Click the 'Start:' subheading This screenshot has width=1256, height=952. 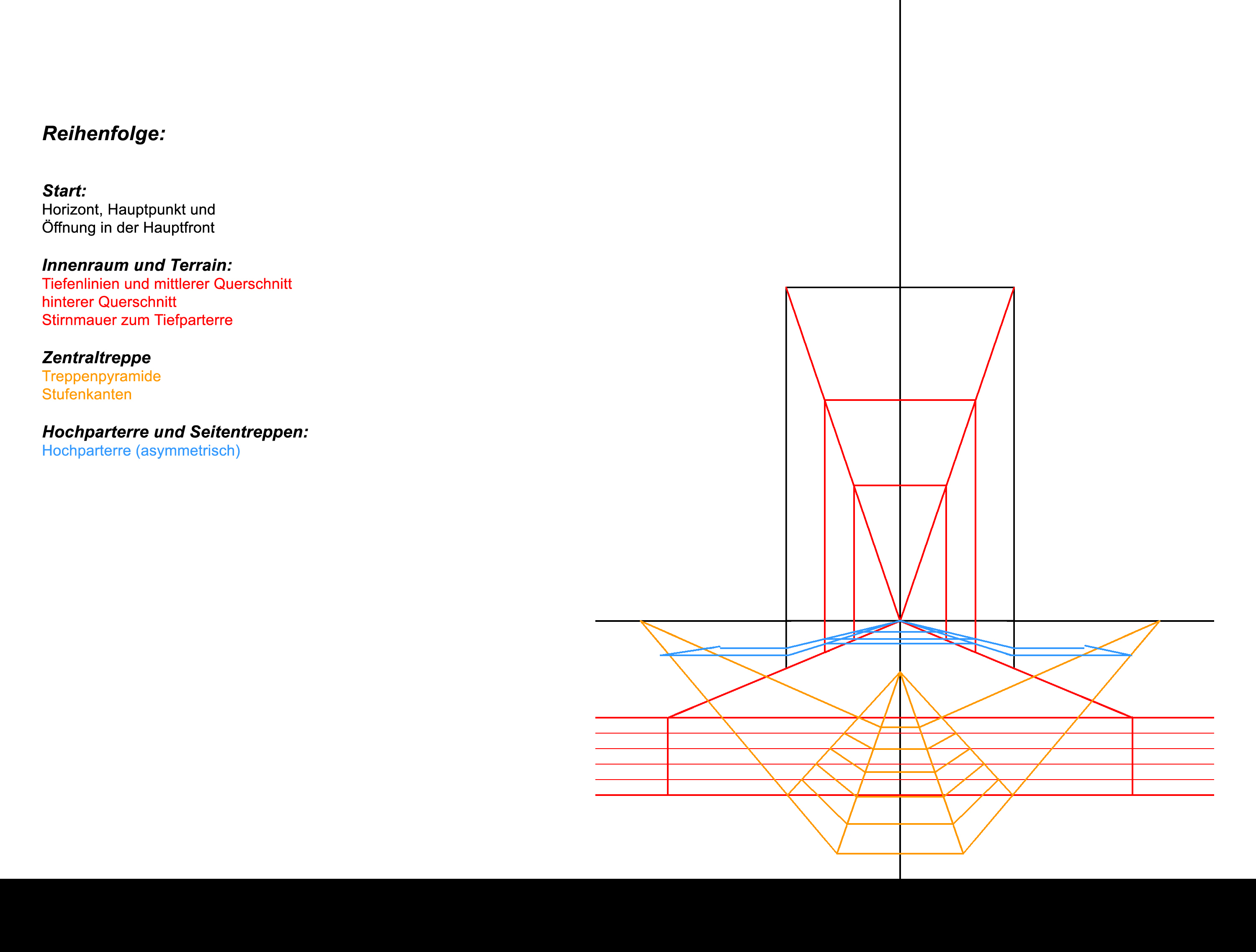(64, 191)
